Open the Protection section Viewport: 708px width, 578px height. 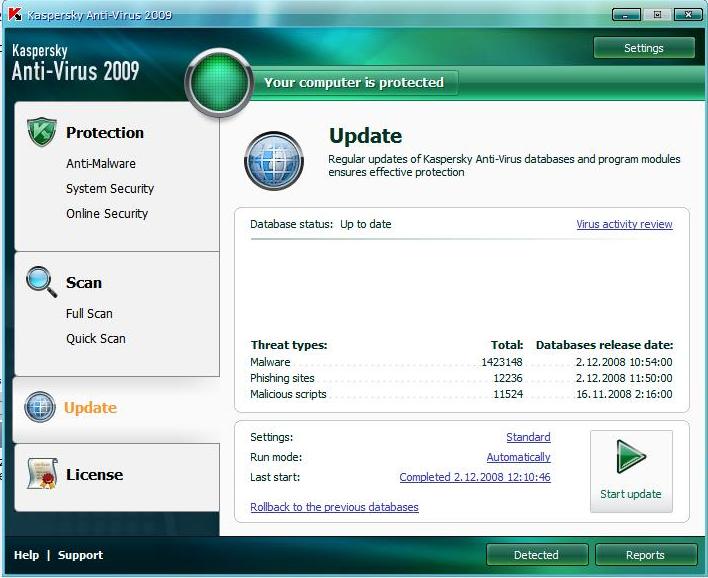105,133
